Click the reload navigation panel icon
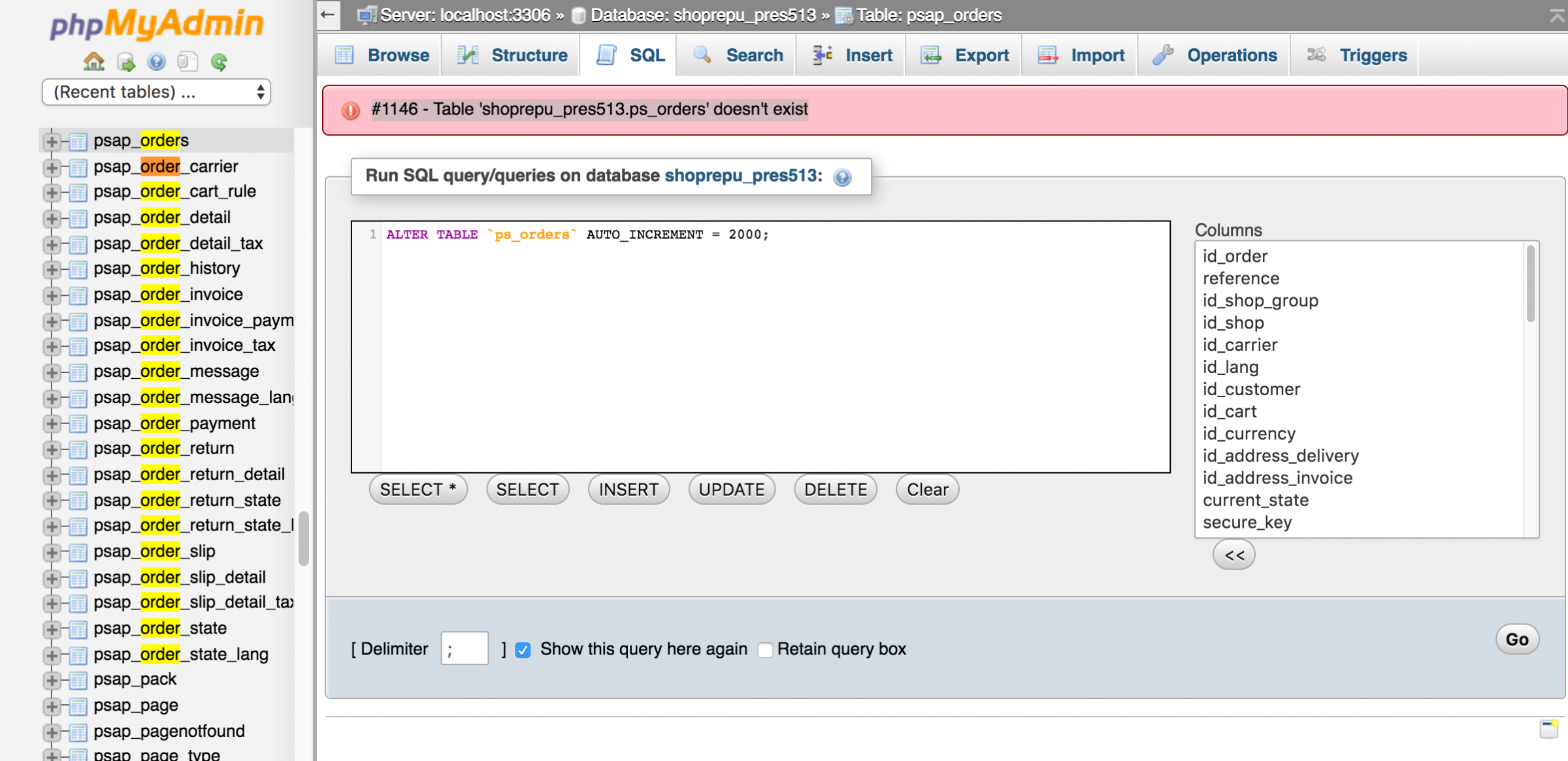1568x761 pixels. click(220, 62)
